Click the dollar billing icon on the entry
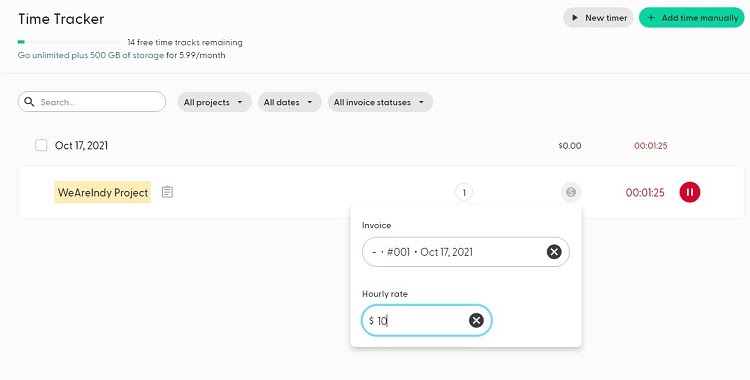This screenshot has width=750, height=380. [x=571, y=192]
